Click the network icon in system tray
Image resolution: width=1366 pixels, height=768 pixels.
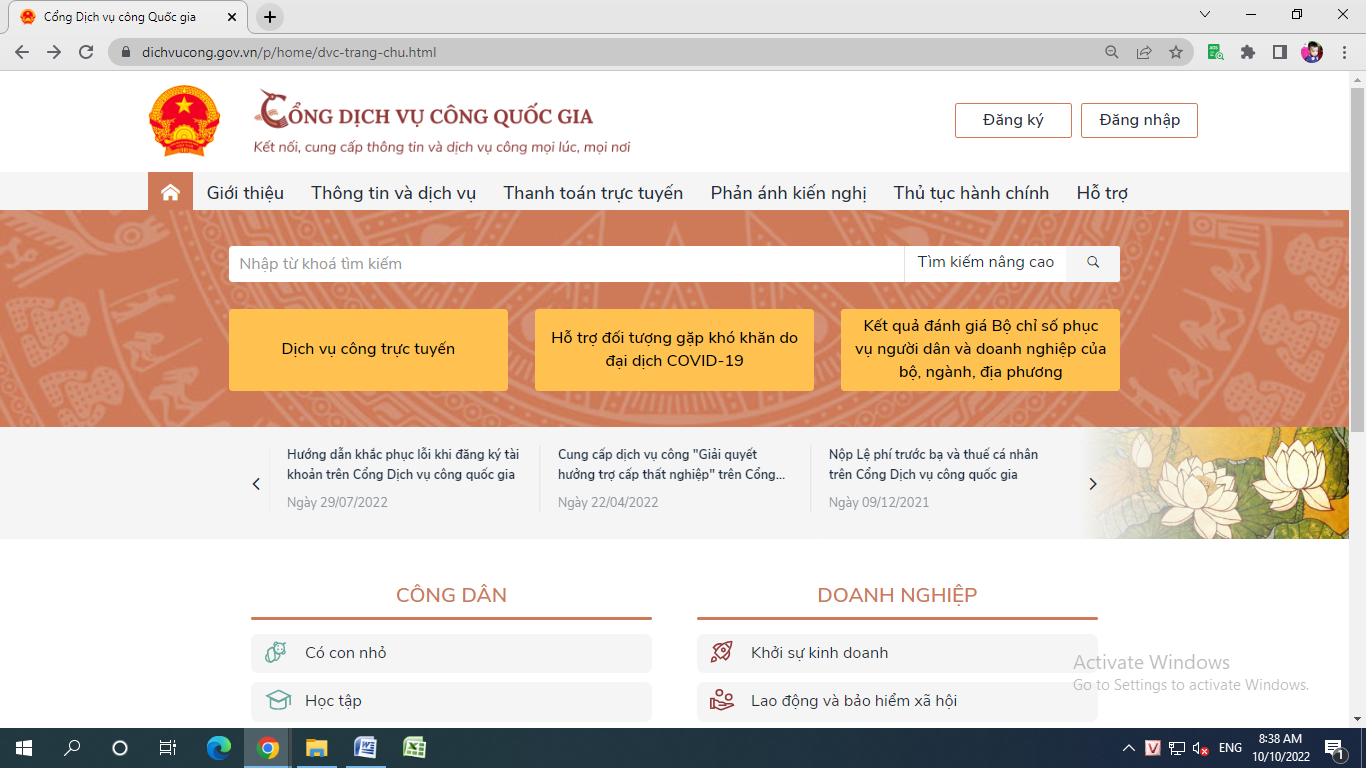click(1177, 748)
